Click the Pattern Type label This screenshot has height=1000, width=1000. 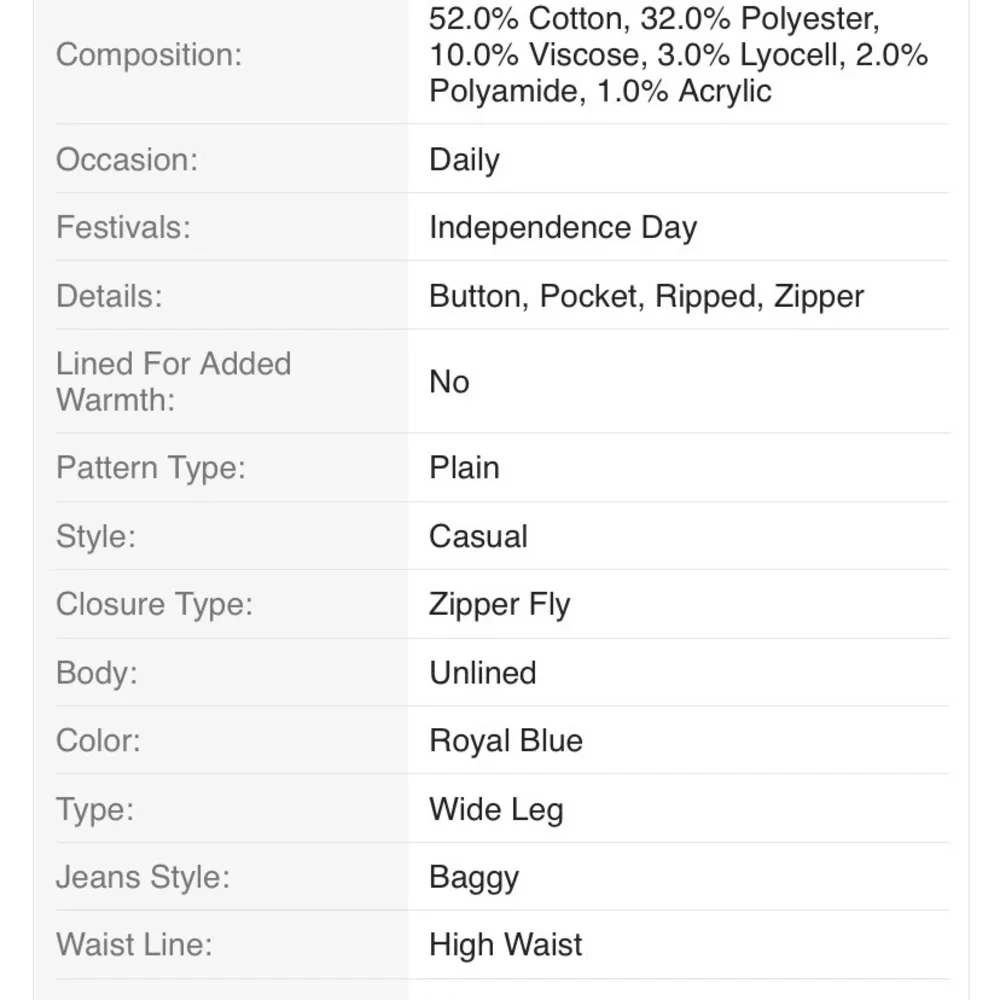(151, 468)
